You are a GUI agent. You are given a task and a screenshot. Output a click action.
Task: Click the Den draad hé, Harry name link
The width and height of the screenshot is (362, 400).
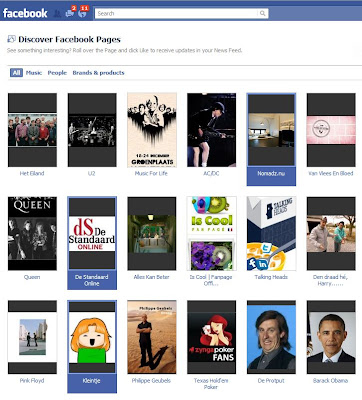(330, 280)
